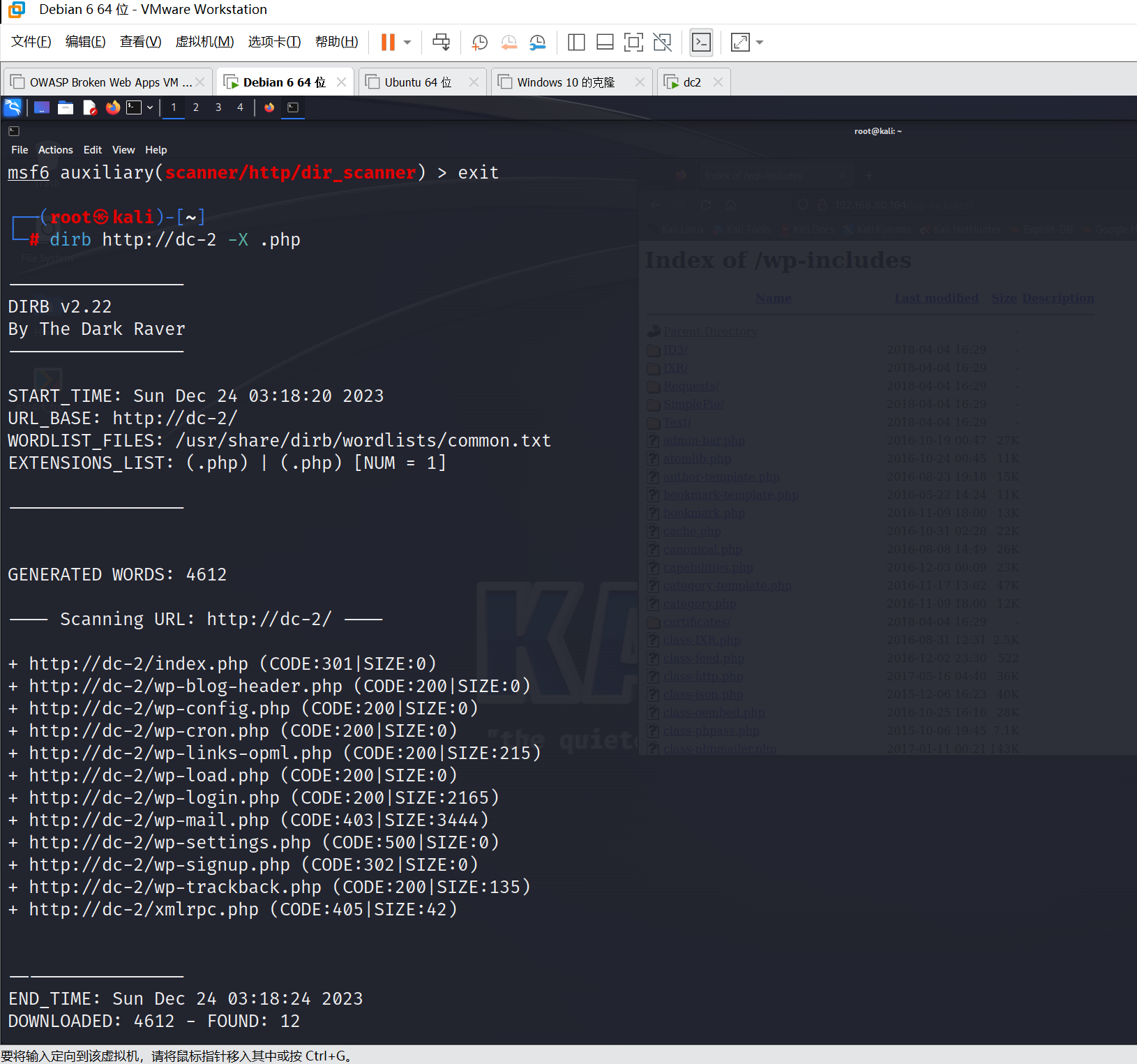1137x1064 pixels.
Task: Click show desktop icon in Kali panel
Action: click(42, 107)
